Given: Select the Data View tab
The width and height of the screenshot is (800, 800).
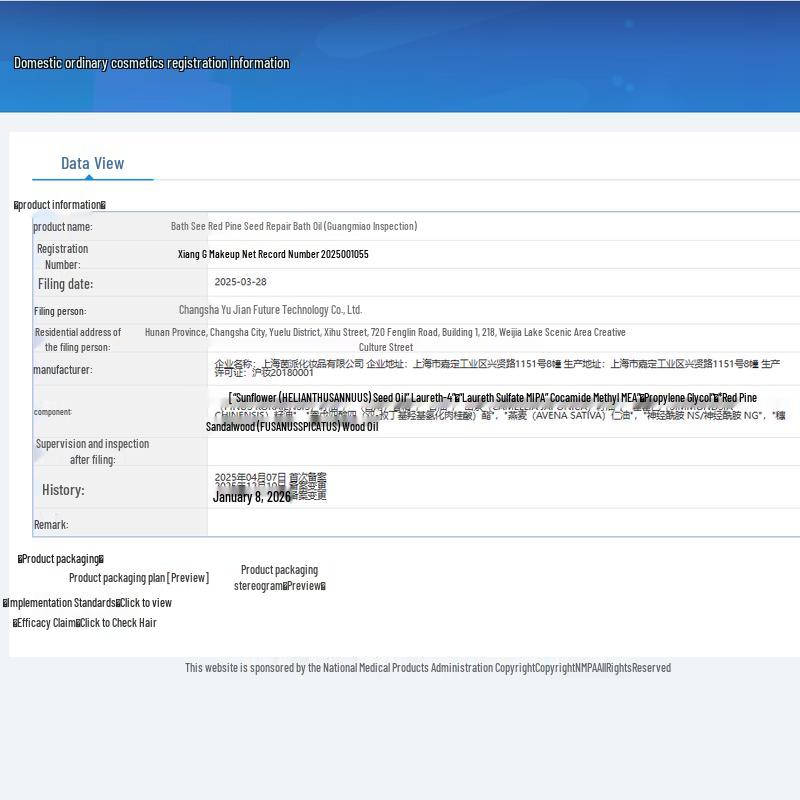Looking at the screenshot, I should 92,164.
